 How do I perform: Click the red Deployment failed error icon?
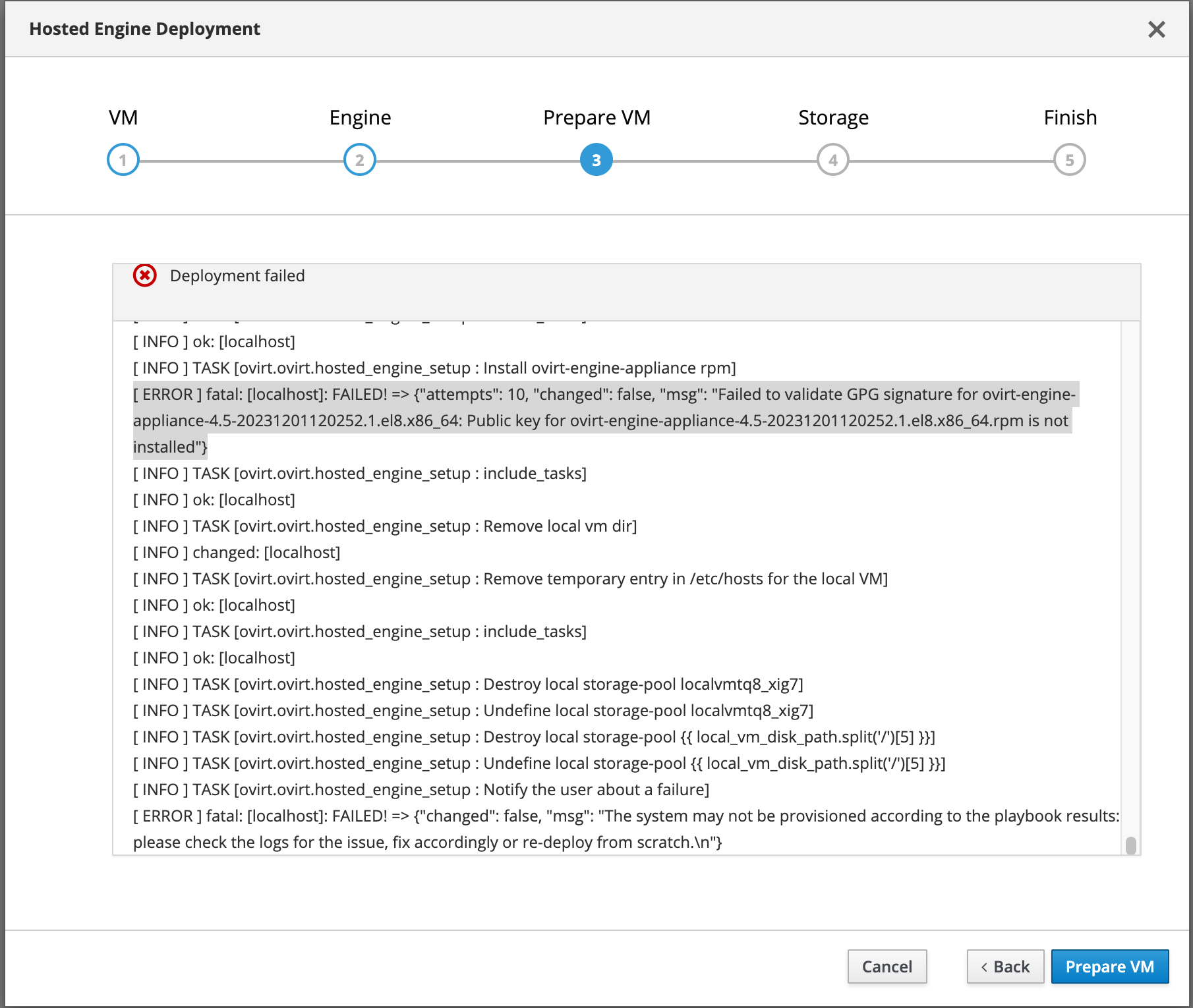(x=145, y=275)
